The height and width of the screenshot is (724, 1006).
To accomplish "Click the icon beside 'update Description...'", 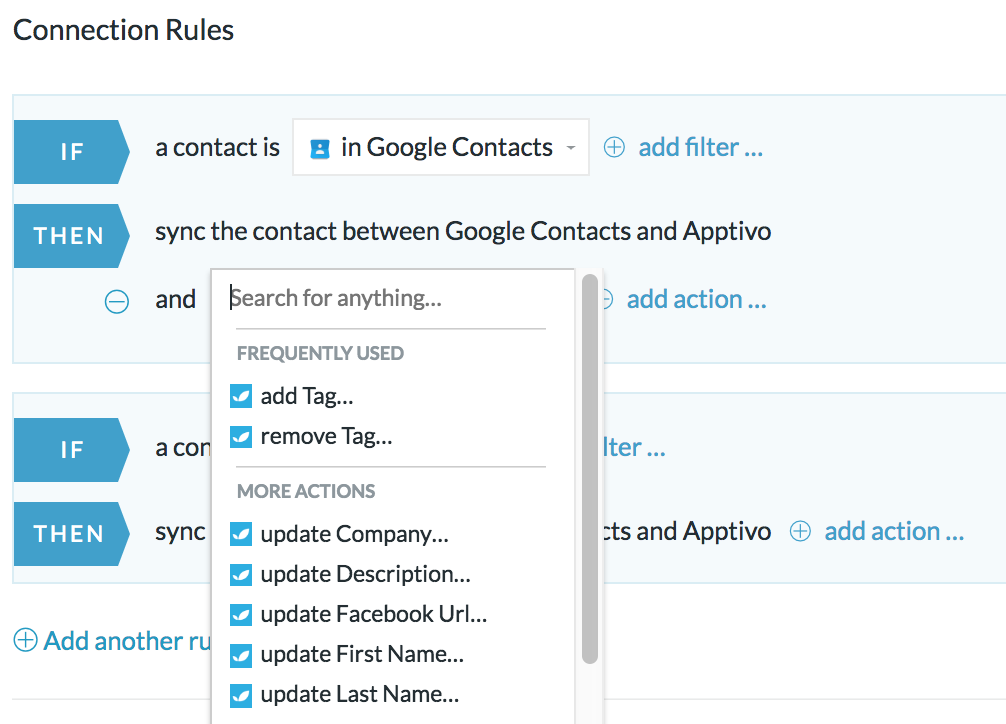I will coord(241,574).
